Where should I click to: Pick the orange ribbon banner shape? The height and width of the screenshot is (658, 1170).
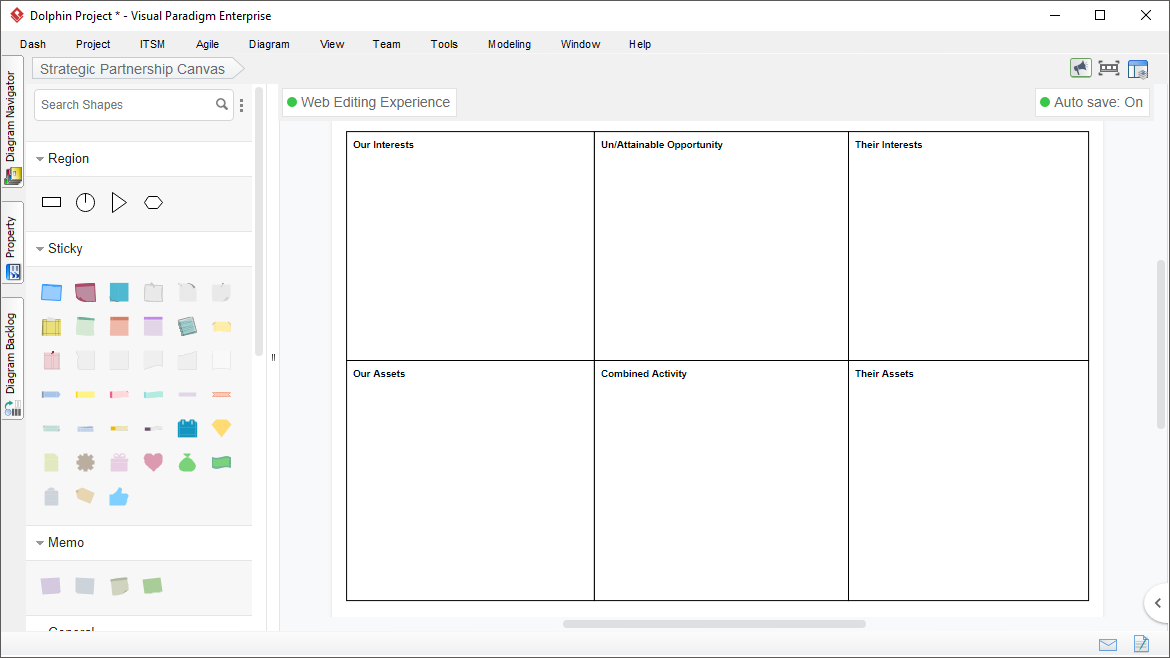pyautogui.click(x=222, y=395)
